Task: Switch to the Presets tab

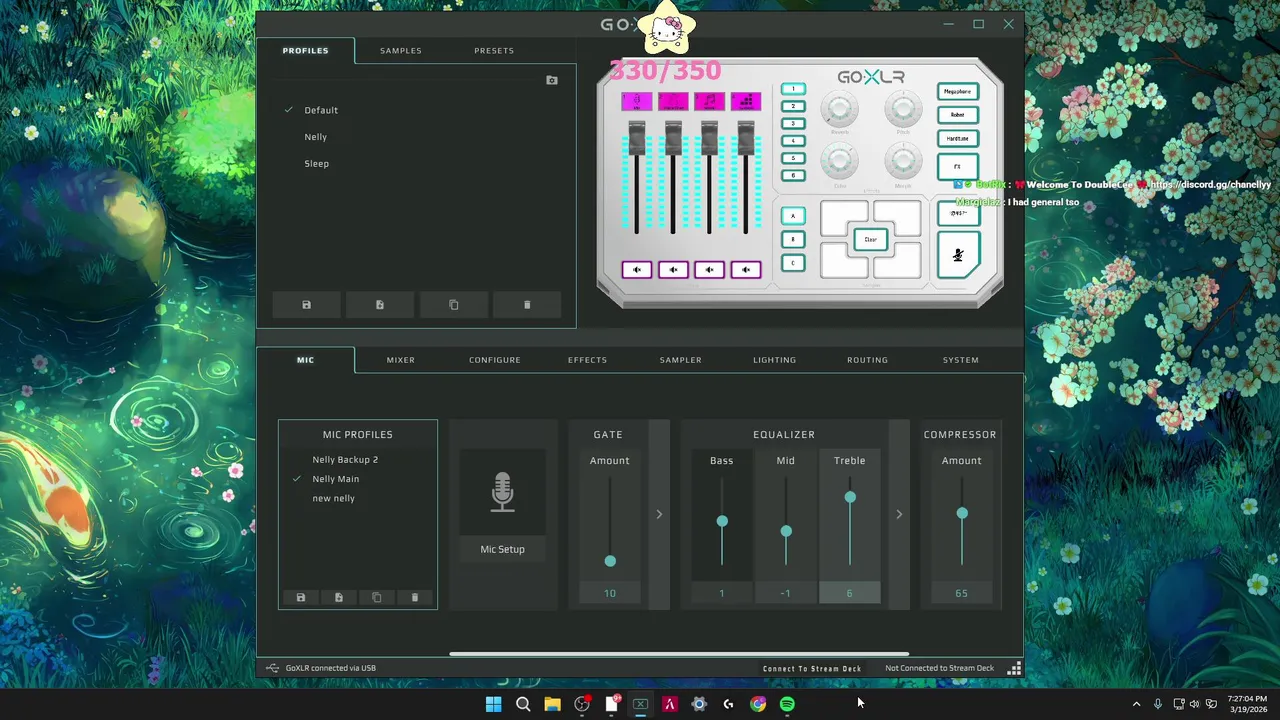Action: tap(494, 51)
